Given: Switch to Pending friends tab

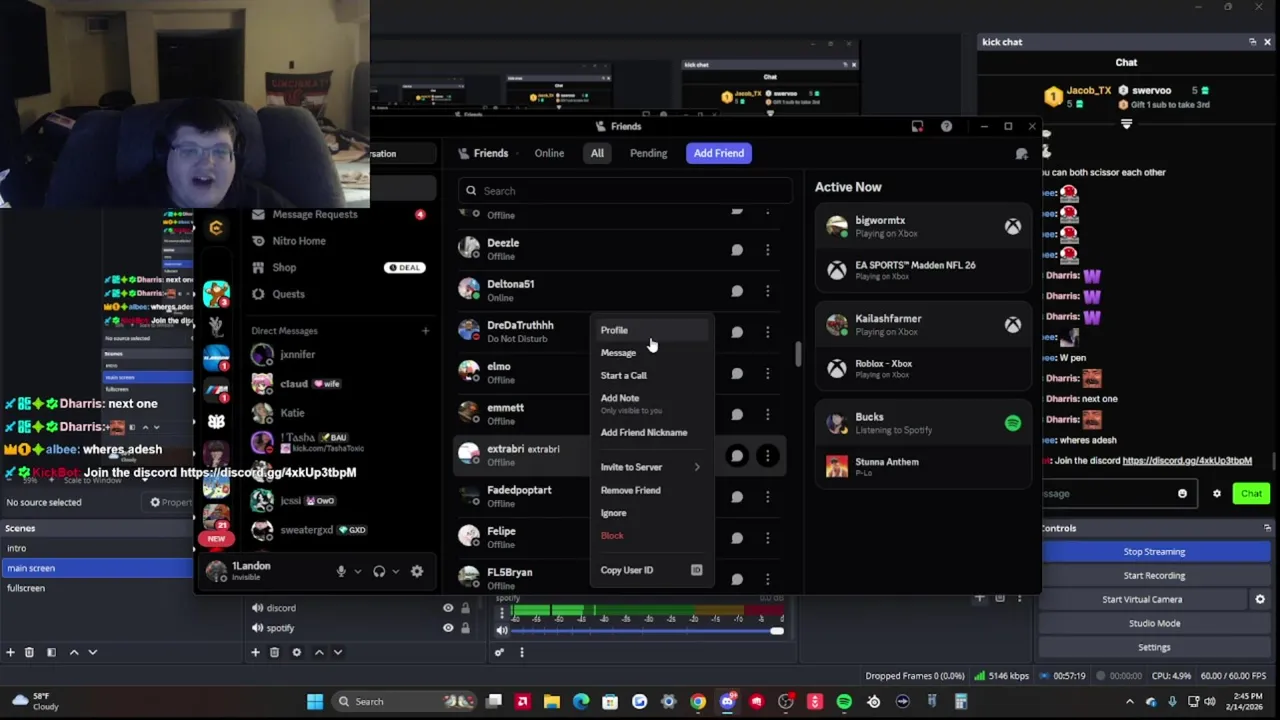Looking at the screenshot, I should pos(648,153).
